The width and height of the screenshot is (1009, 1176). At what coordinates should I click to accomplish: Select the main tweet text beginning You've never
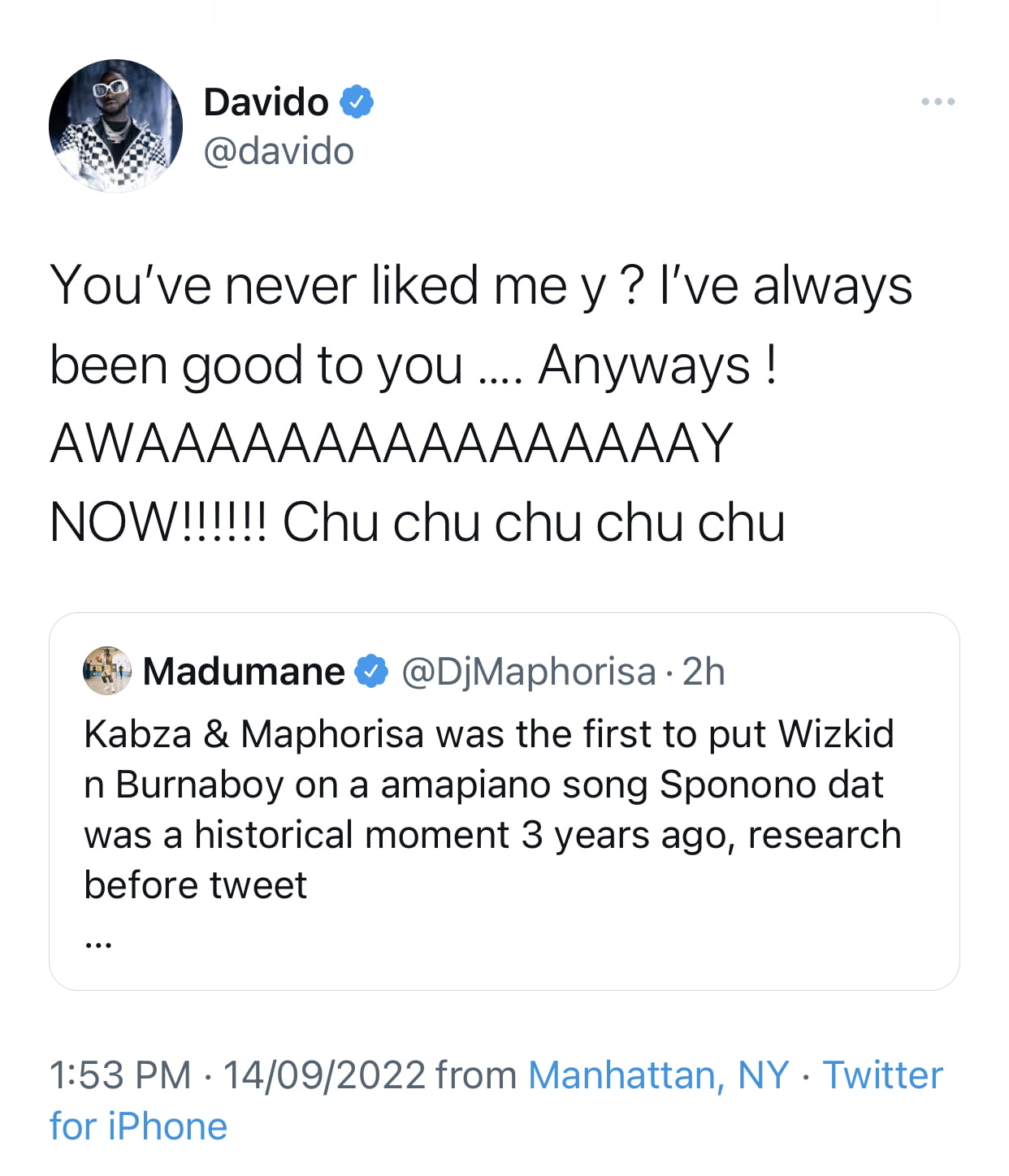click(481, 404)
